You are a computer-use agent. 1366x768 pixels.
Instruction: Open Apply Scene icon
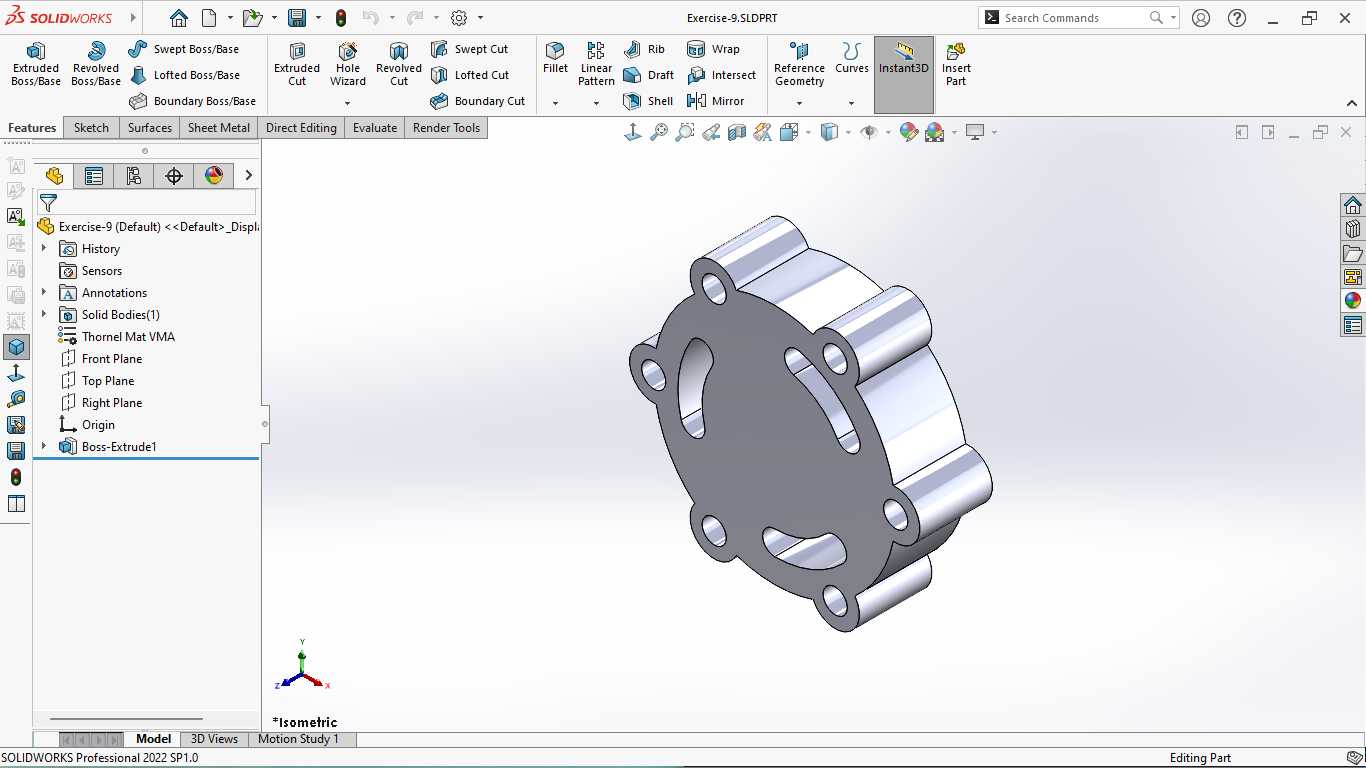pos(935,132)
